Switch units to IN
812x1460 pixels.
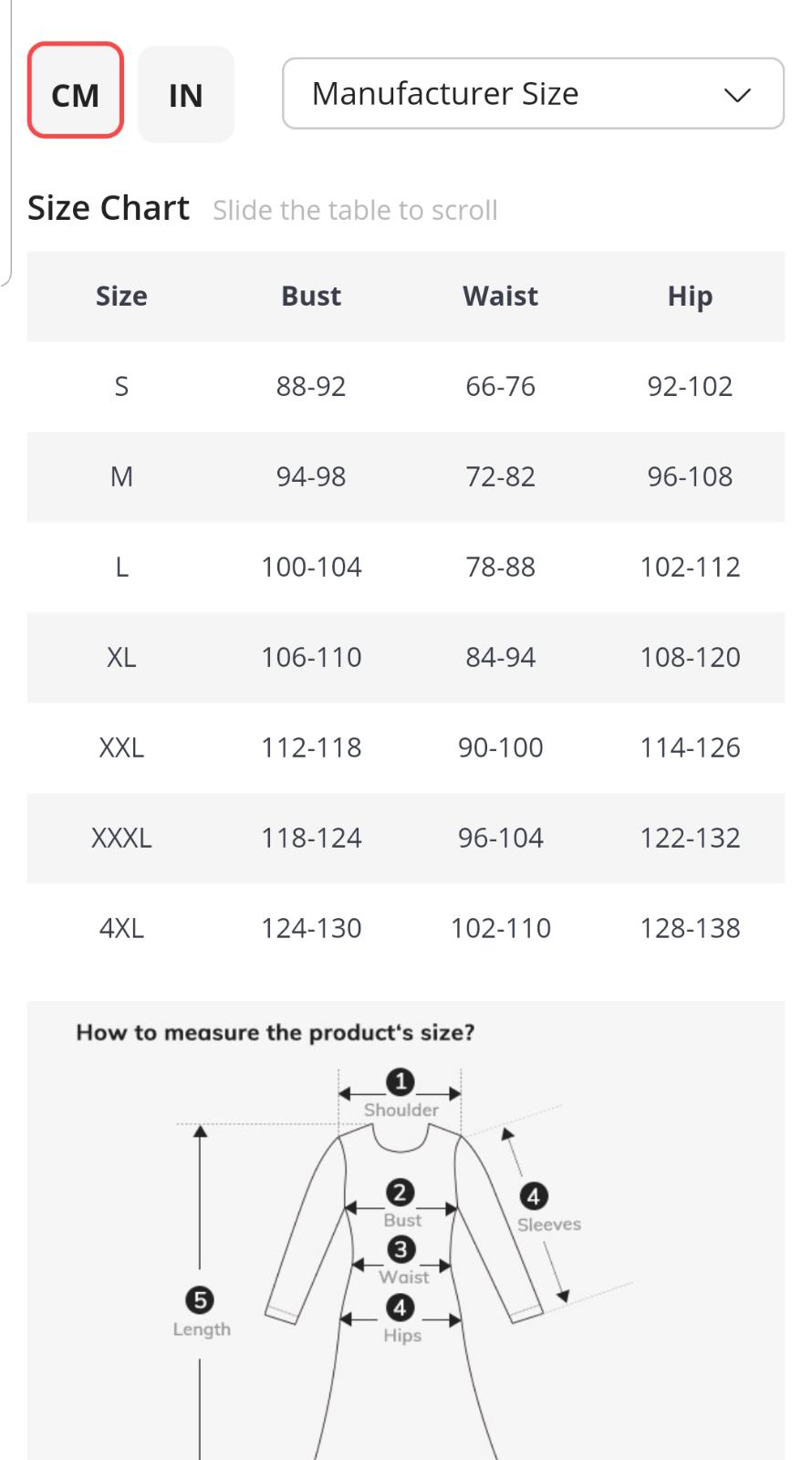pos(186,94)
